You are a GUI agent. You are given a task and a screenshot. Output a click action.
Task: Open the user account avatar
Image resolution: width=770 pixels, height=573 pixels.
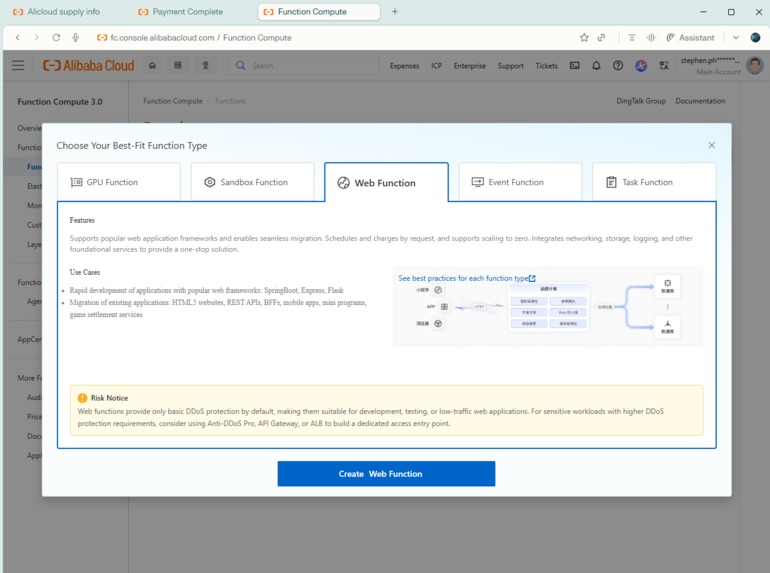(755, 65)
